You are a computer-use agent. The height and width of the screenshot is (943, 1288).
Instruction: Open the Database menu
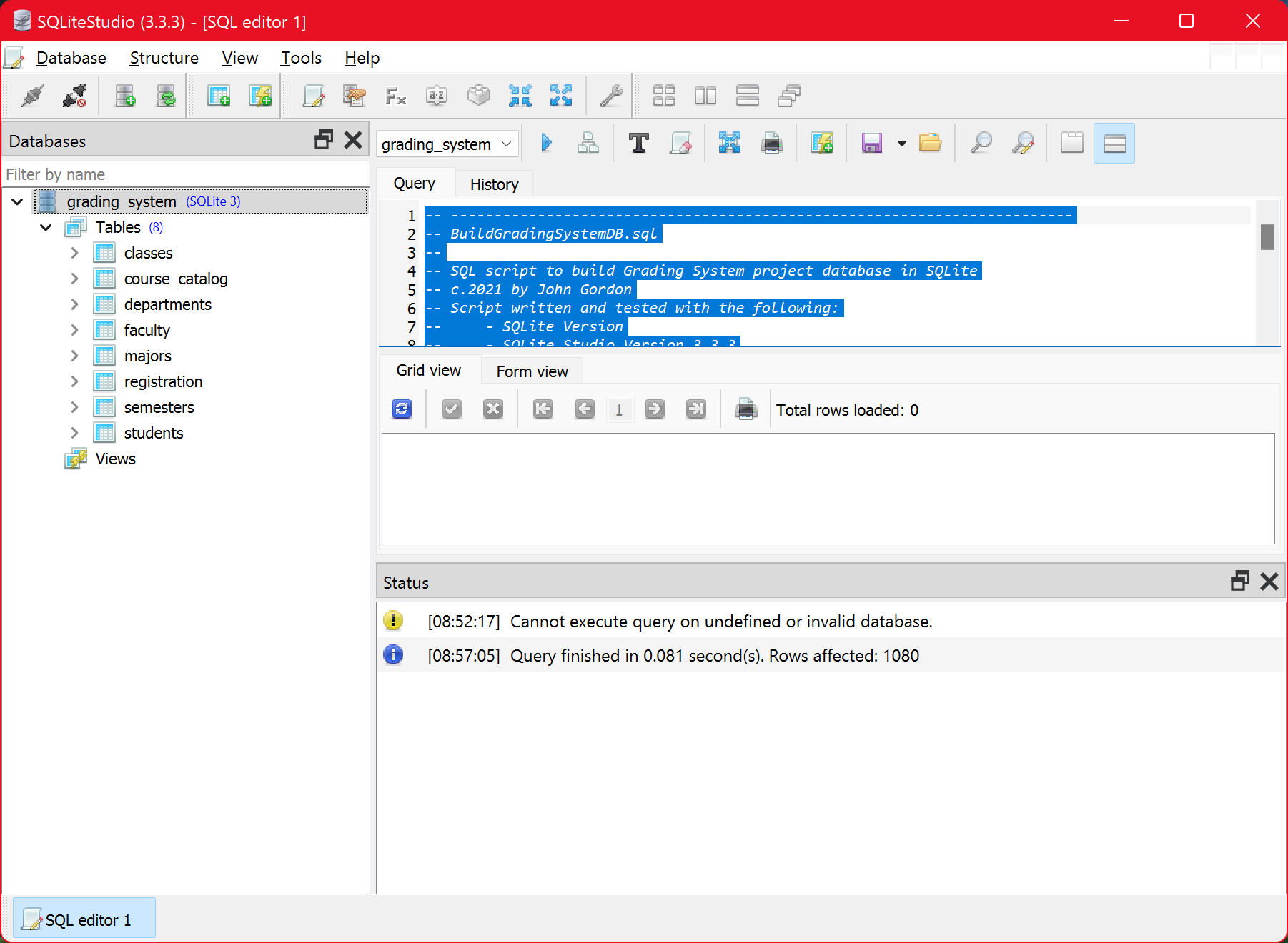[71, 58]
